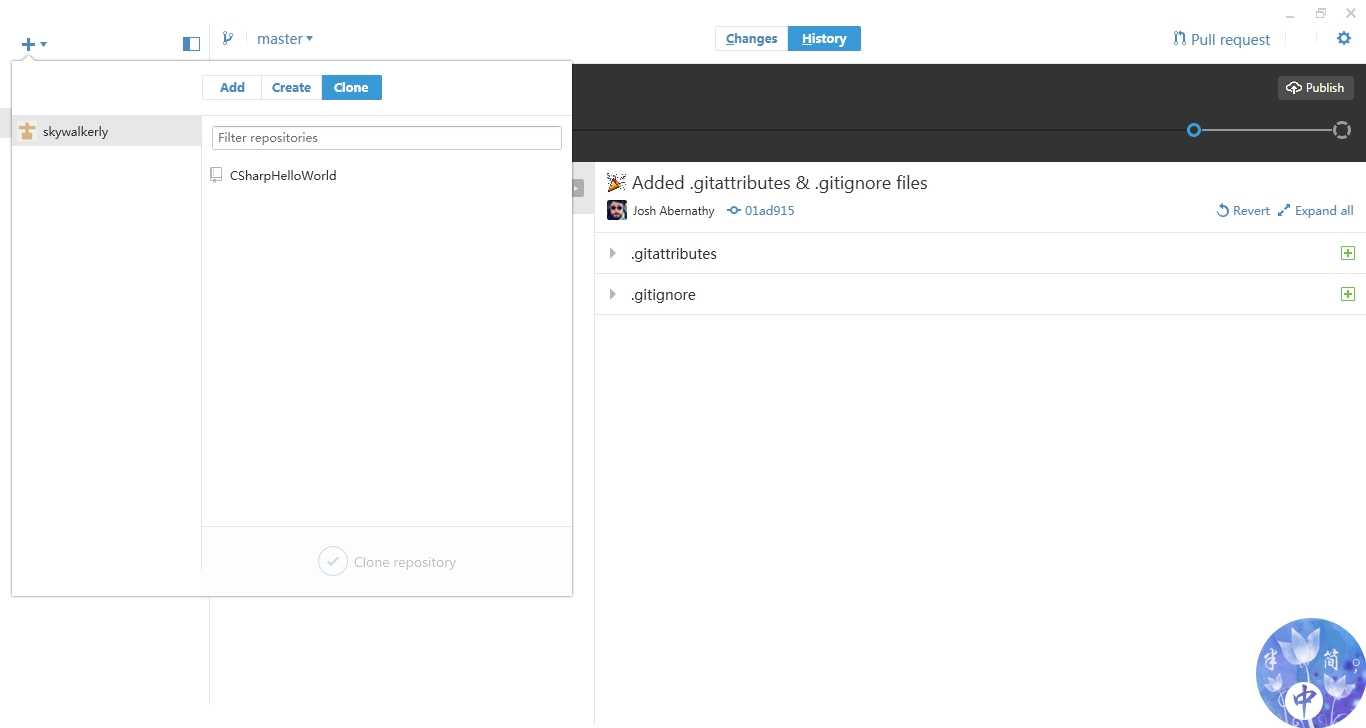Expand the .gitignore file diff

[612, 294]
